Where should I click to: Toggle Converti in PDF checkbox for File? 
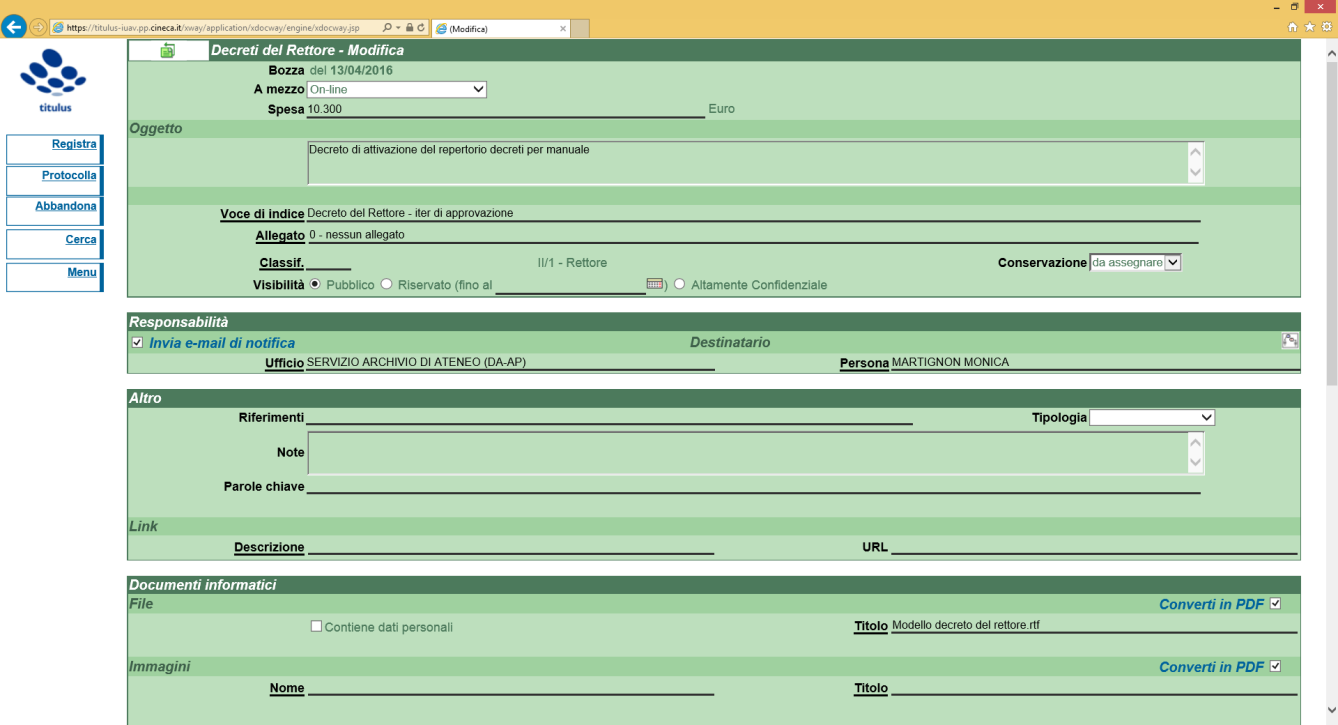1275,604
